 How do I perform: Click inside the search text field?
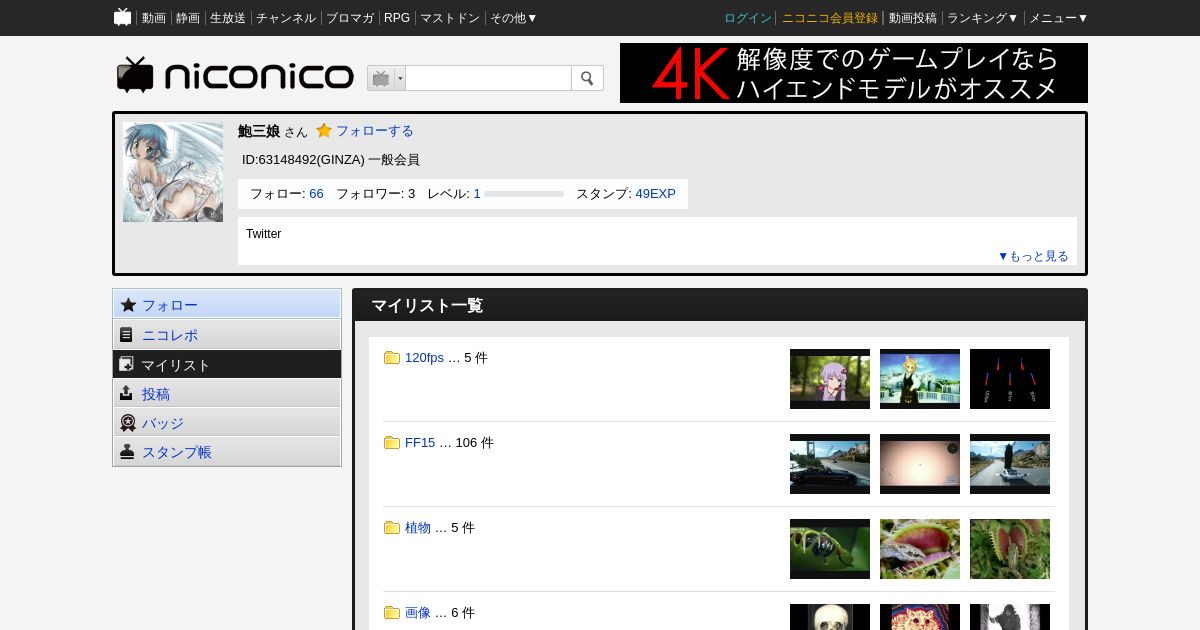click(x=488, y=78)
